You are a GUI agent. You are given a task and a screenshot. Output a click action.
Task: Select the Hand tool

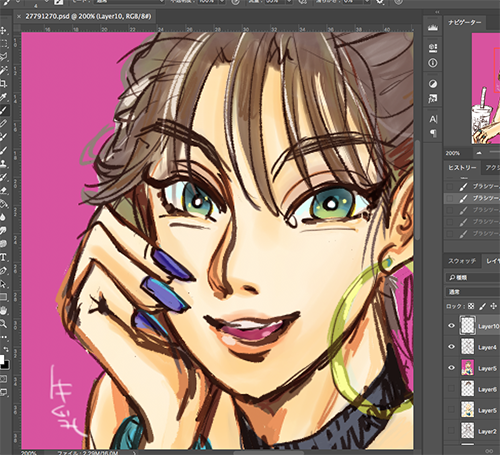(x=4, y=310)
